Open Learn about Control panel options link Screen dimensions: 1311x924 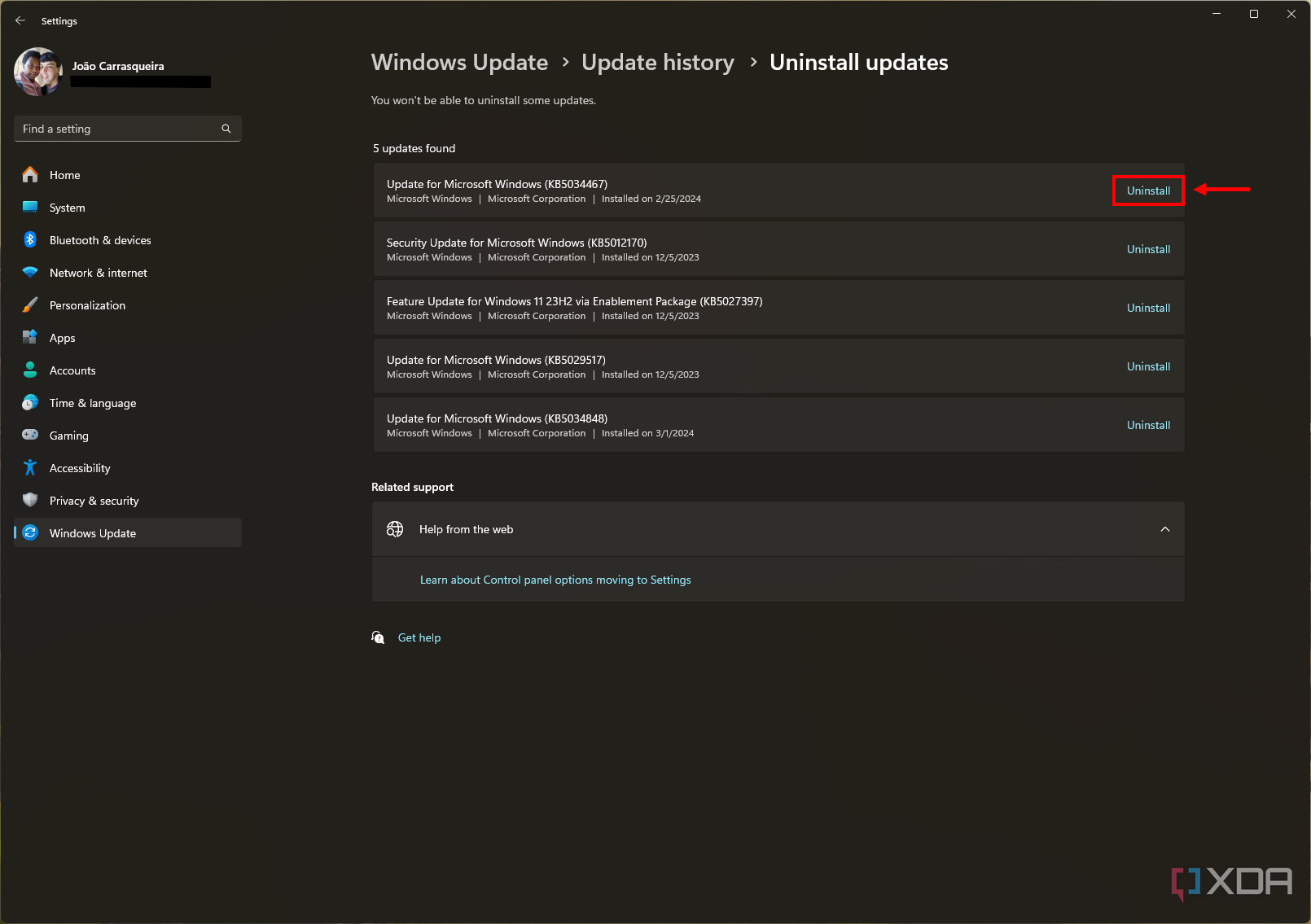(555, 580)
